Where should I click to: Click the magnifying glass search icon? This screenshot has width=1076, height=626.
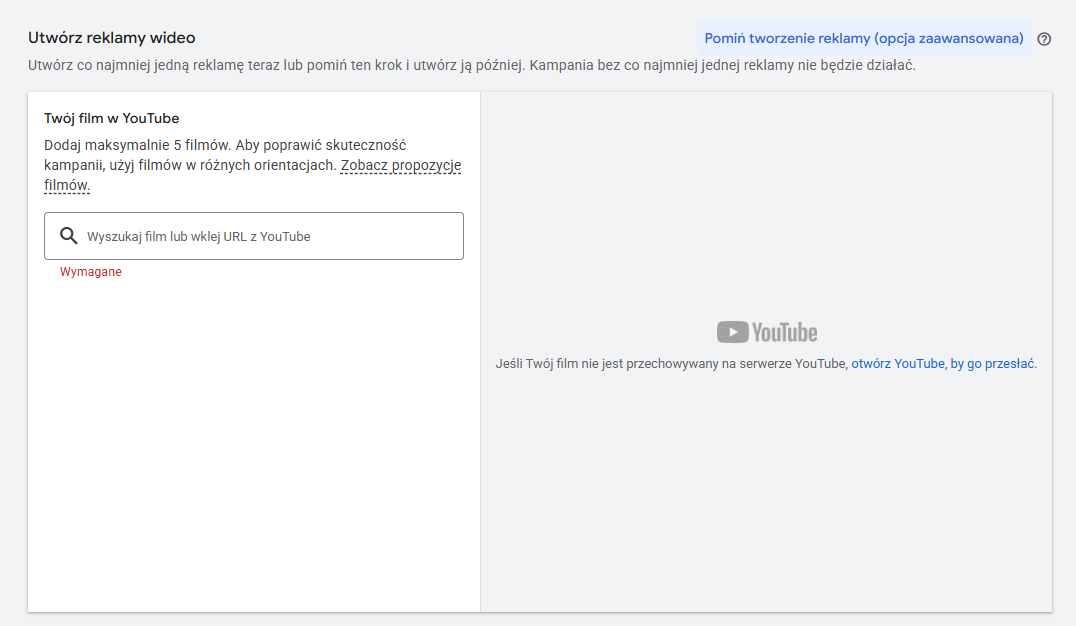pos(69,236)
